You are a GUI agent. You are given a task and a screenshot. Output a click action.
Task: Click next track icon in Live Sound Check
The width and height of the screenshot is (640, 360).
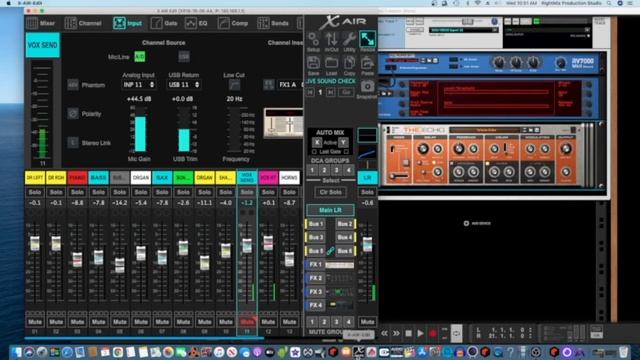330,93
